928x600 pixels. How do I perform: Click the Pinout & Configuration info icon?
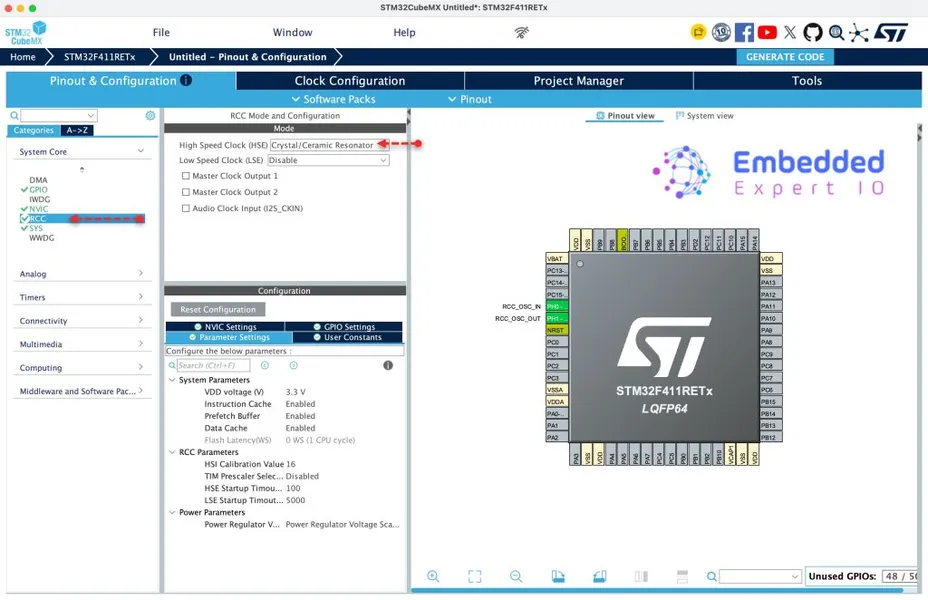186,80
